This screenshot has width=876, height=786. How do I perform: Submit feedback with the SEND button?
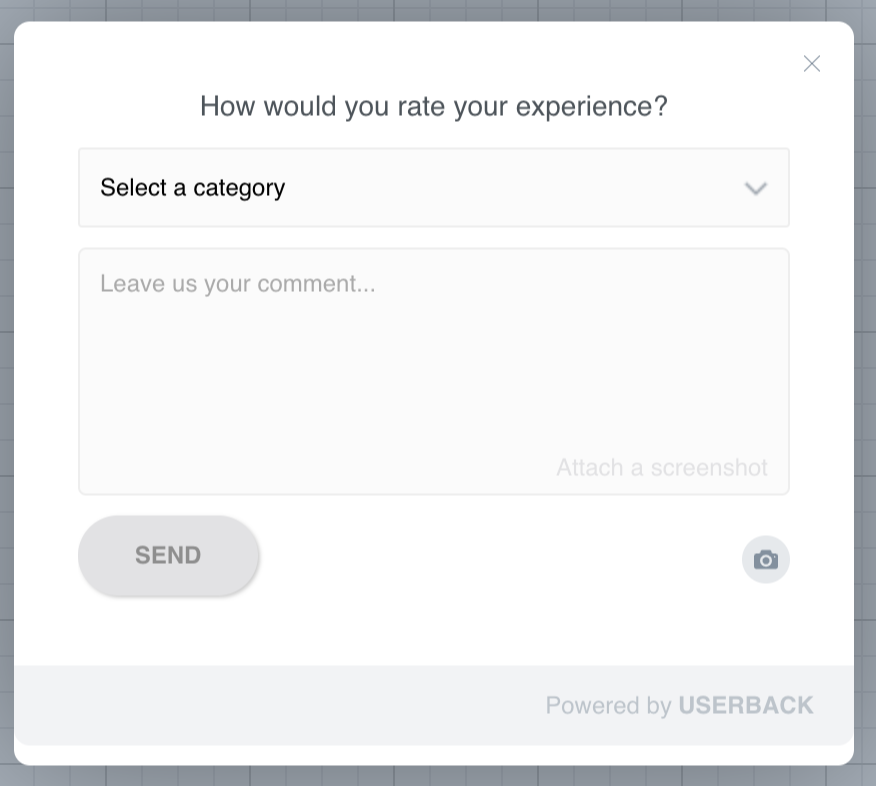(x=168, y=555)
